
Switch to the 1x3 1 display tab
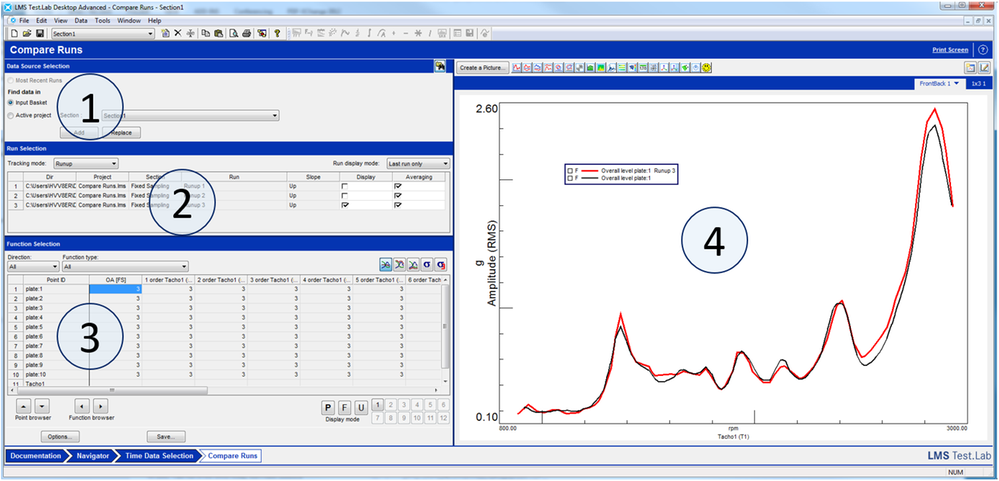tap(978, 83)
